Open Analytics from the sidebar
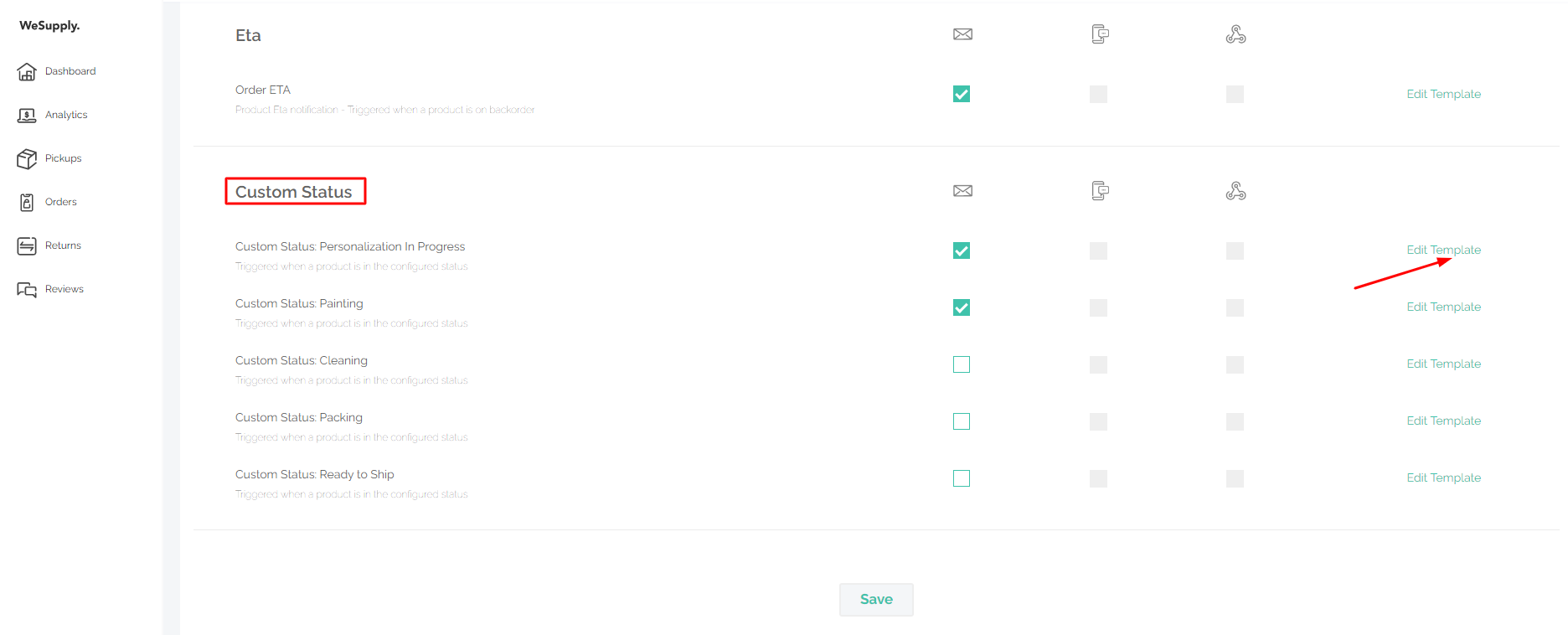1568x635 pixels. click(66, 115)
